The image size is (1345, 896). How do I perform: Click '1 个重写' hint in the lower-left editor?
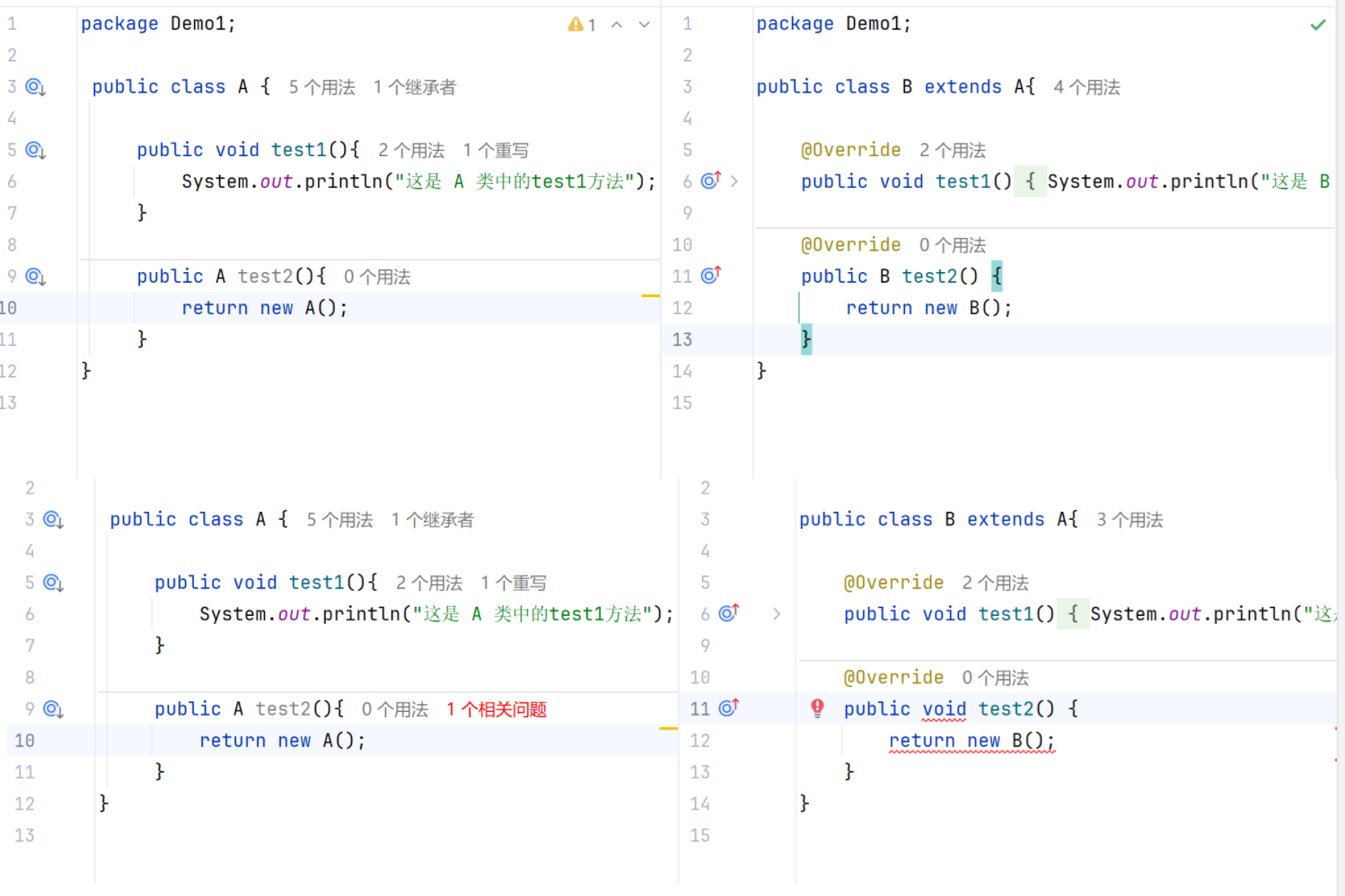[514, 583]
